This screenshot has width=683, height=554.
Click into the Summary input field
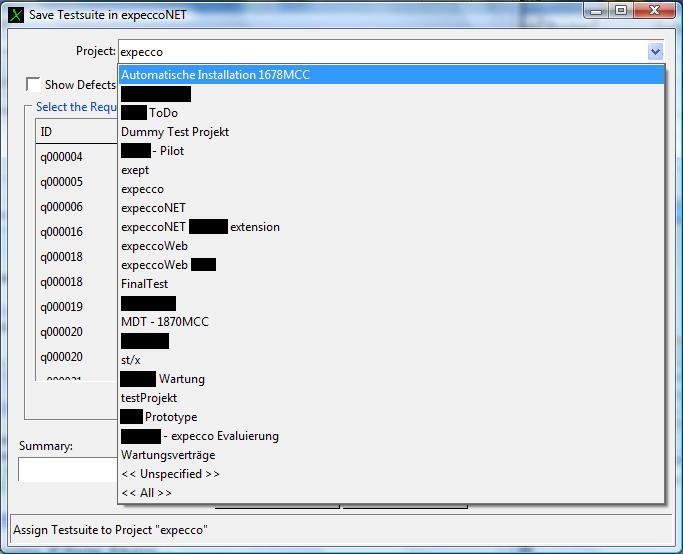tap(66, 469)
